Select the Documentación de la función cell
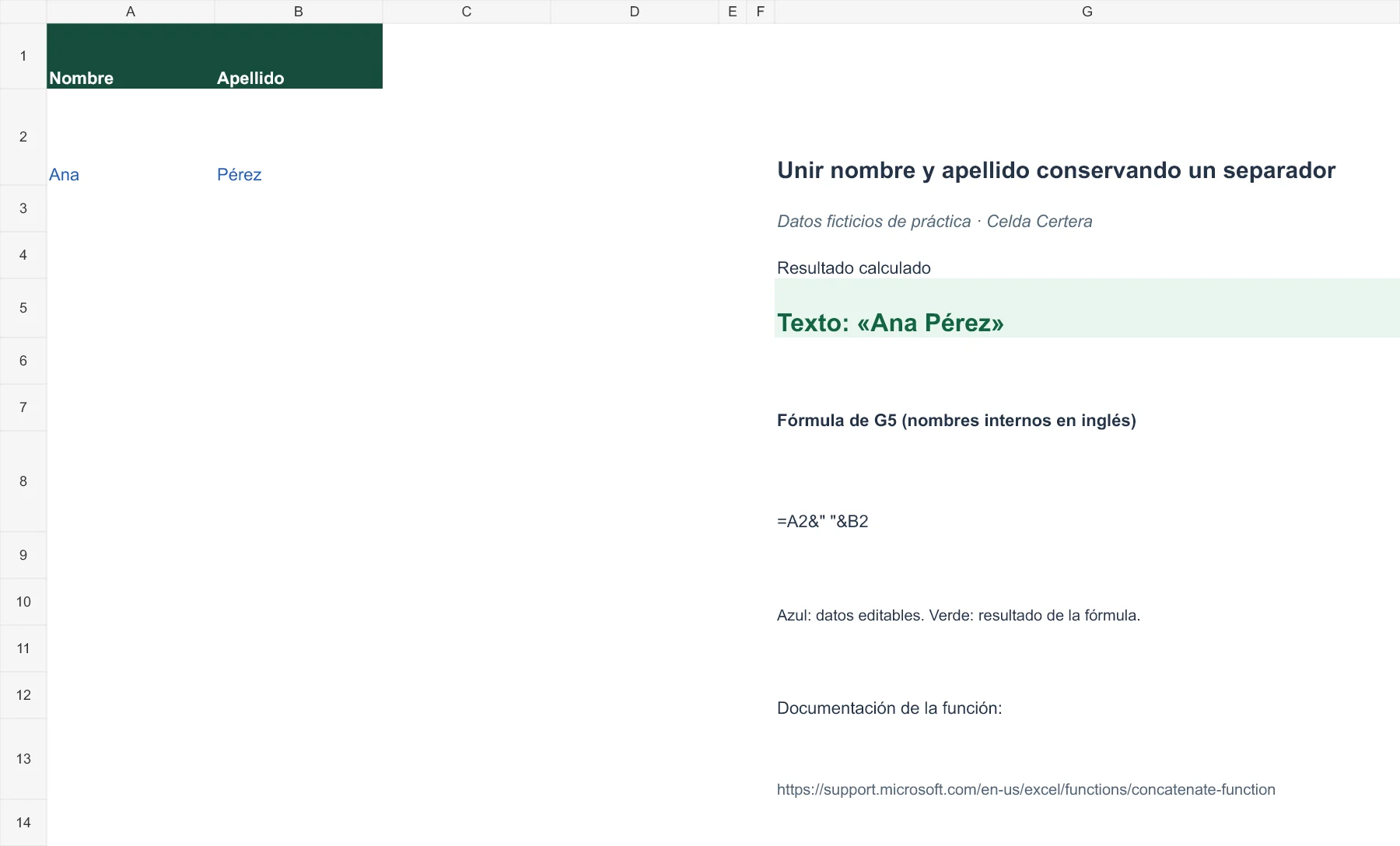This screenshot has width=1400, height=846. pyautogui.click(x=1087, y=695)
